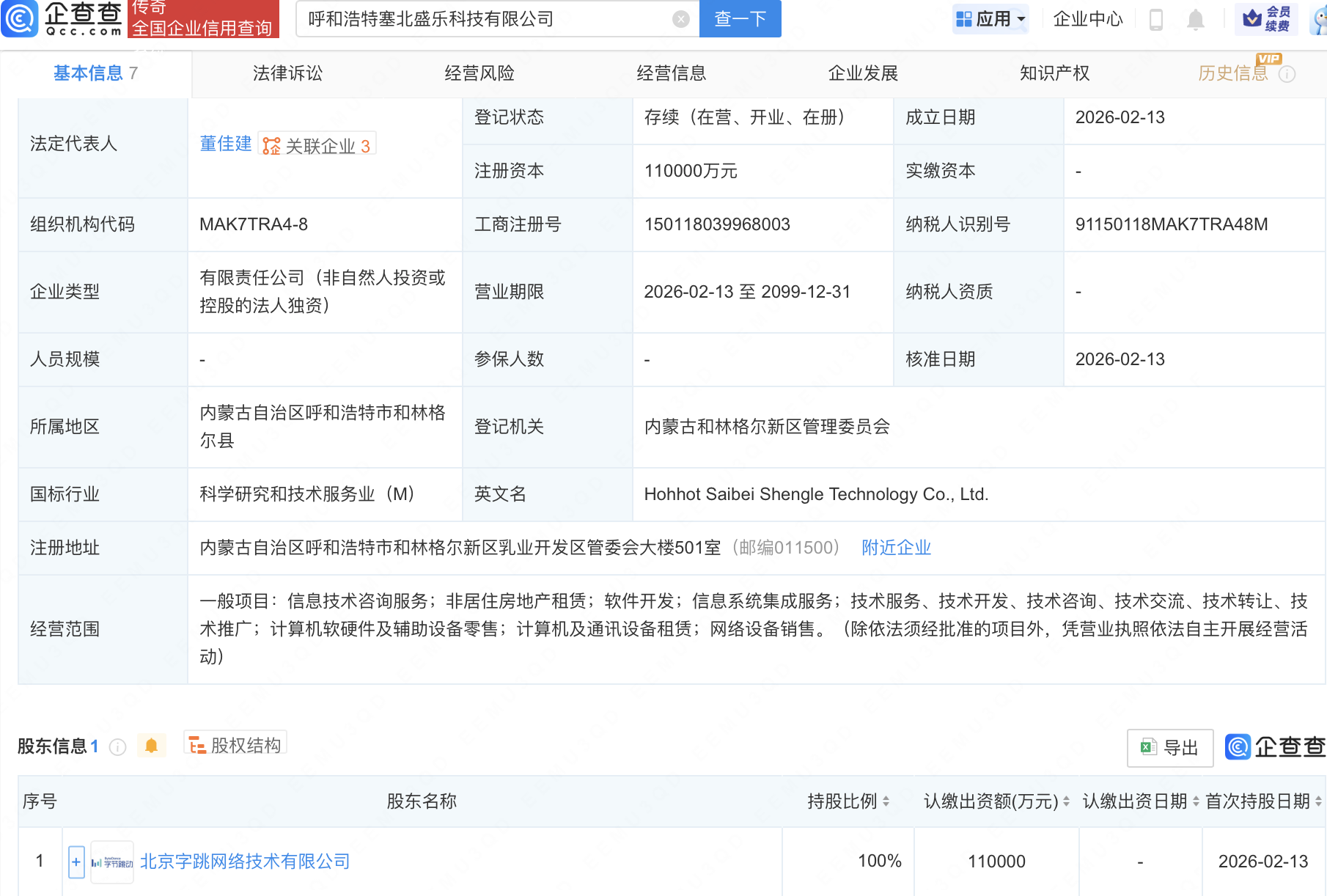Toggle the shareholder monitoring bell
1327x896 pixels.
152,746
